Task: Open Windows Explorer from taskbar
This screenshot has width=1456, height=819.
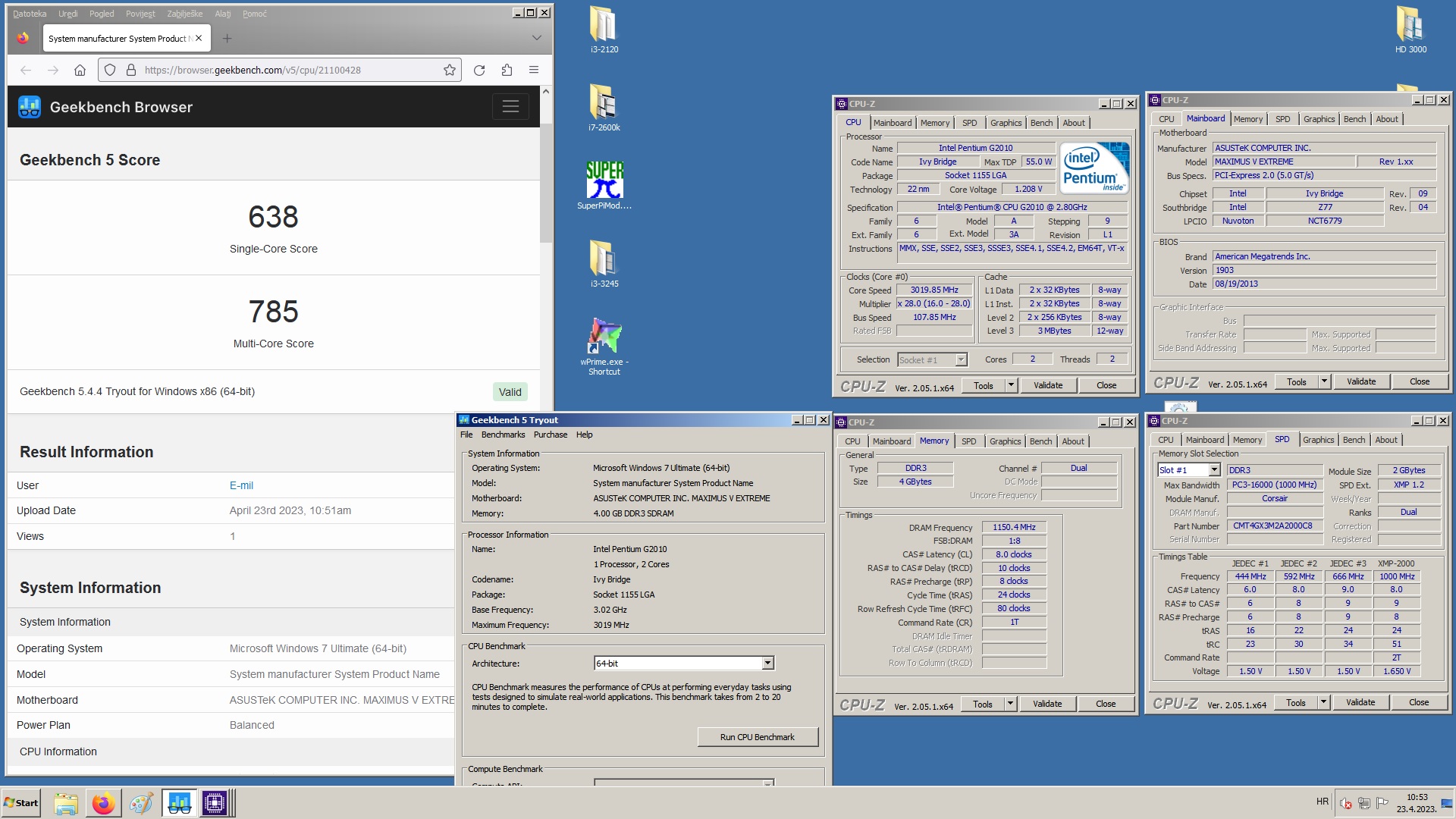Action: pos(66,803)
